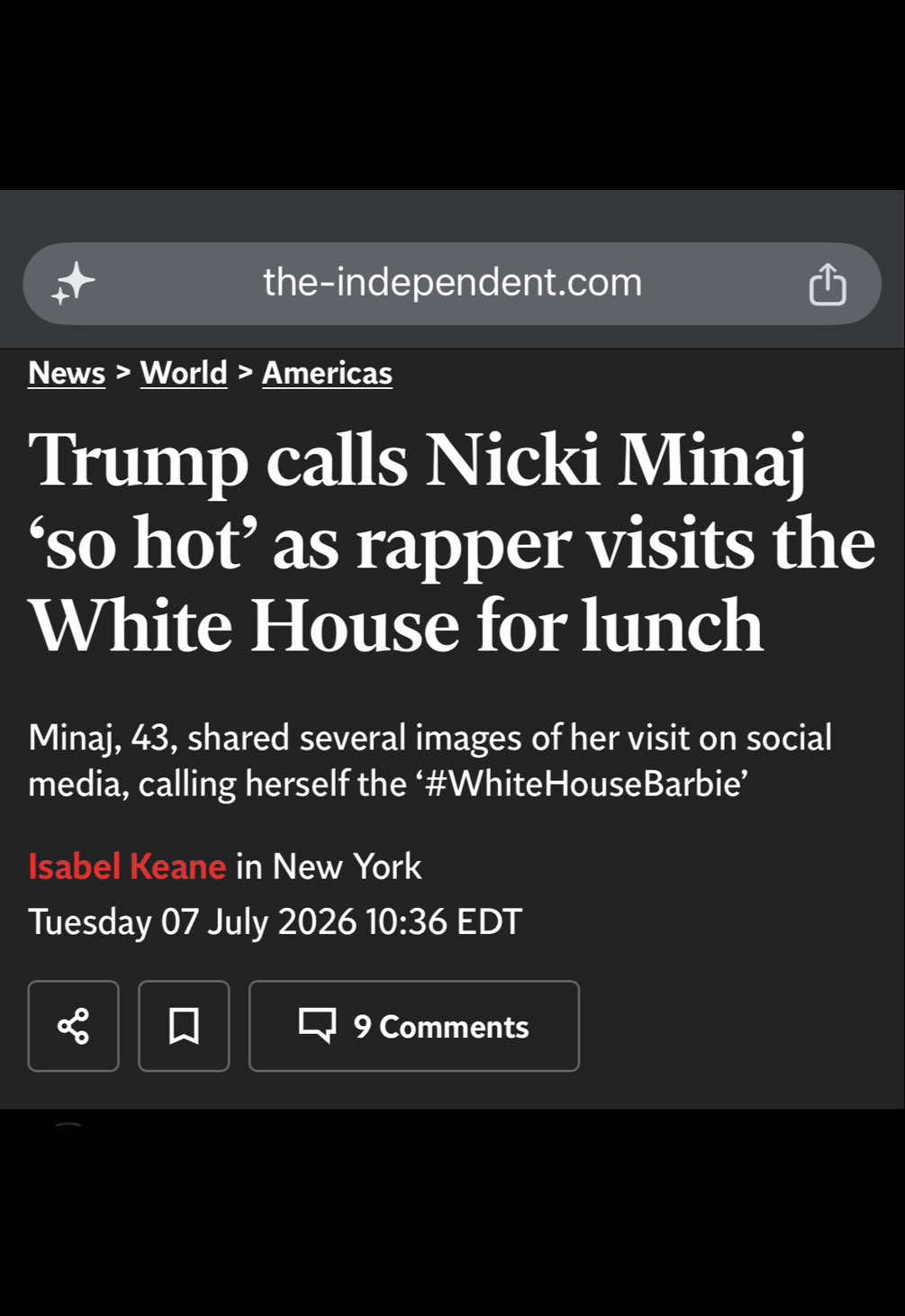Click the Tuesday 07 July 2026 timestamp
Viewport: 905px width, 1316px height.
coord(275,921)
